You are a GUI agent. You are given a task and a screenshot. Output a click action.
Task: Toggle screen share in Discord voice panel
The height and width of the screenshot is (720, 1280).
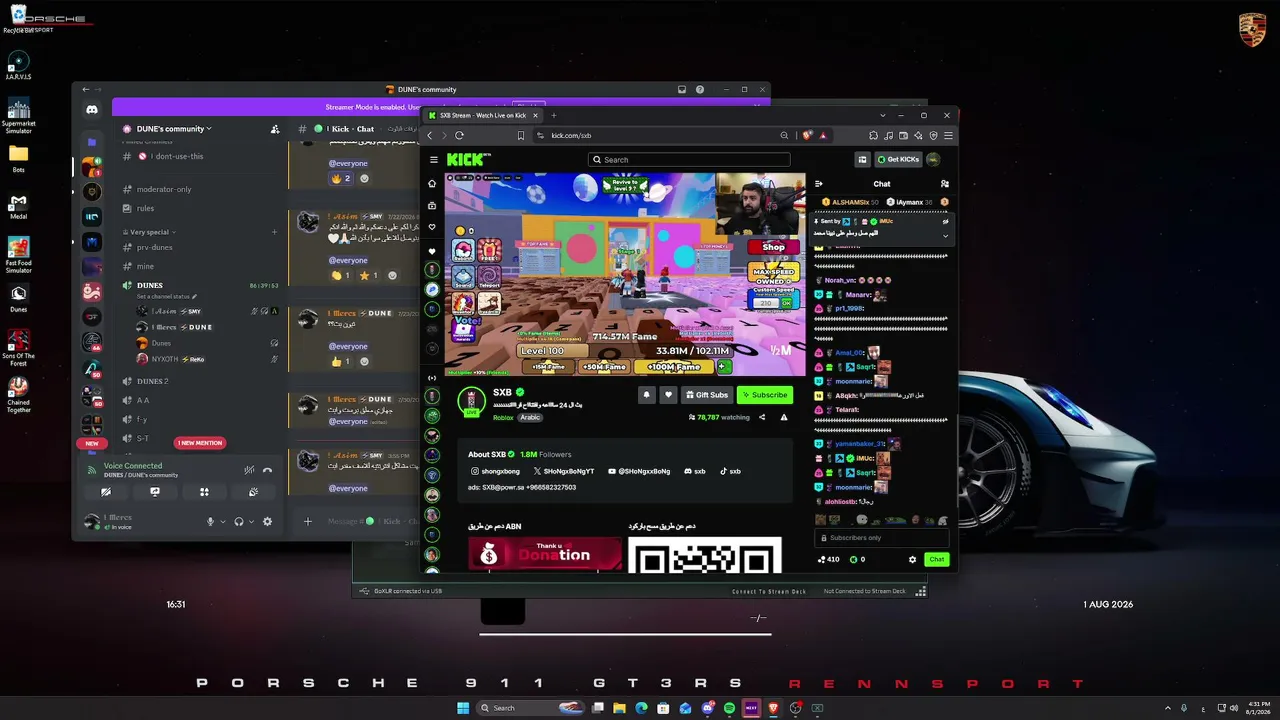[155, 492]
